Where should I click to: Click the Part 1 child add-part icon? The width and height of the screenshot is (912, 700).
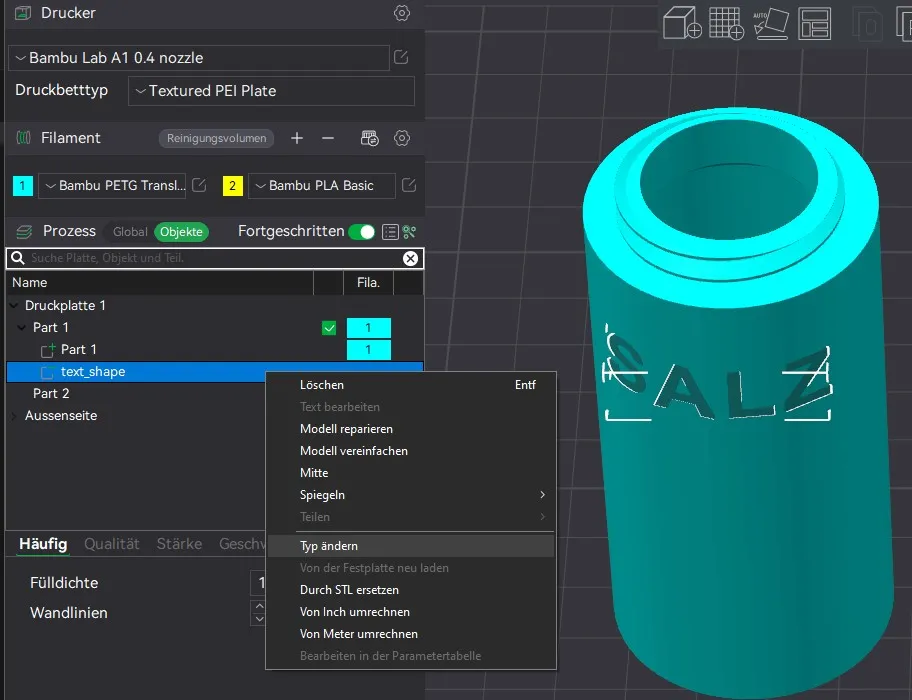[x=48, y=349]
